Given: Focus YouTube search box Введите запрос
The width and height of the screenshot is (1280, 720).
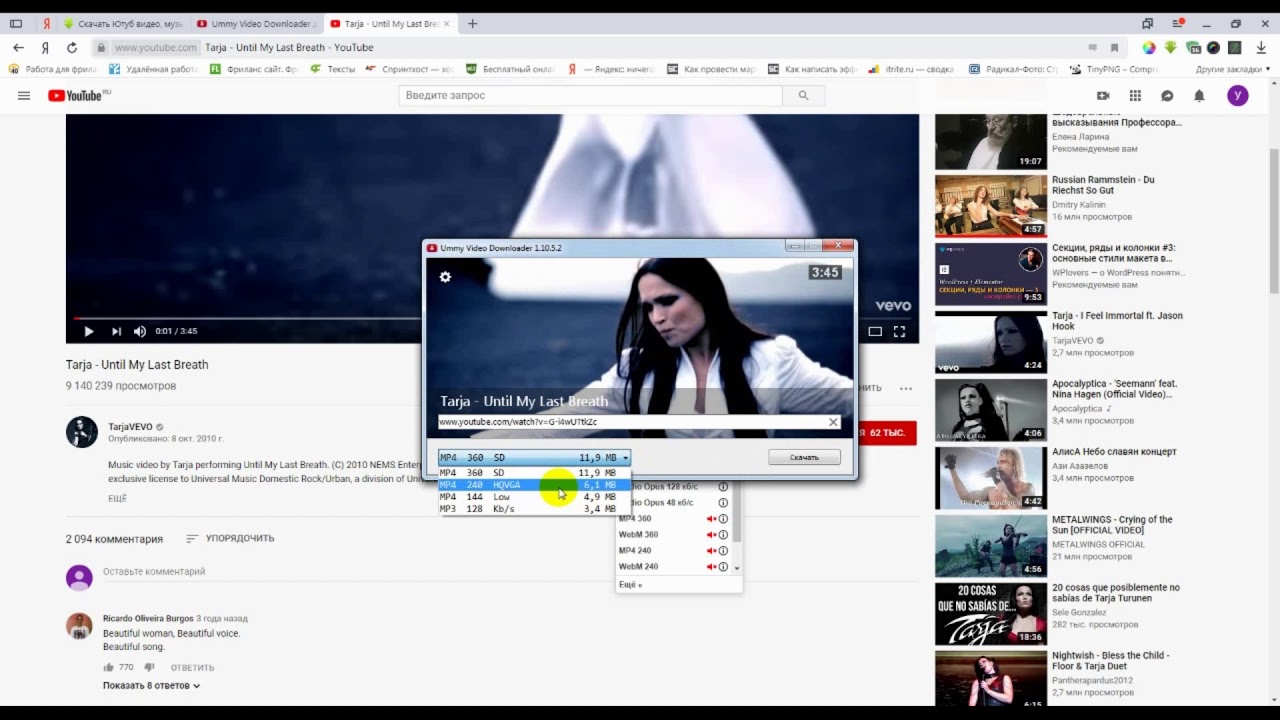Looking at the screenshot, I should [590, 96].
